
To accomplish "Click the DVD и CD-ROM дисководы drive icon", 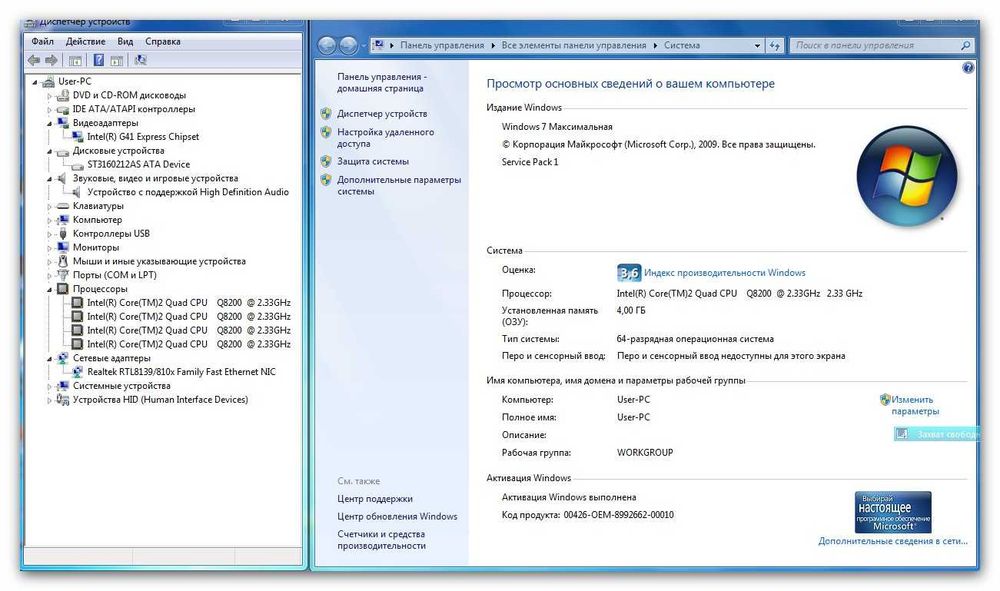I will pos(62,96).
